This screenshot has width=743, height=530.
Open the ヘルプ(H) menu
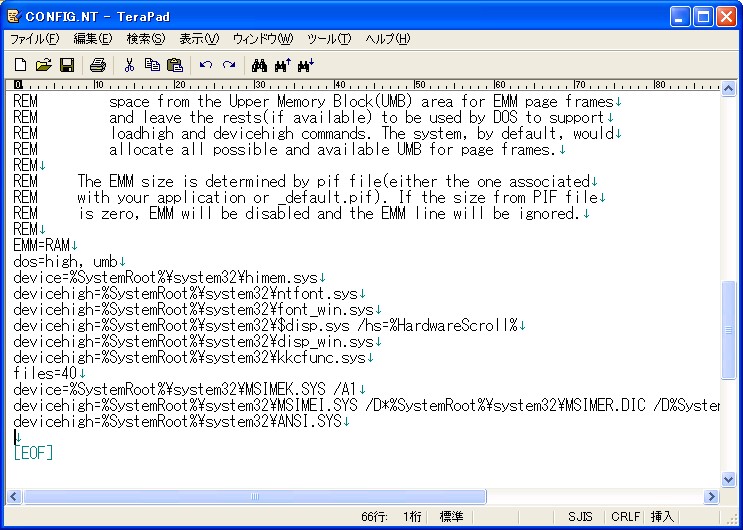click(388, 39)
